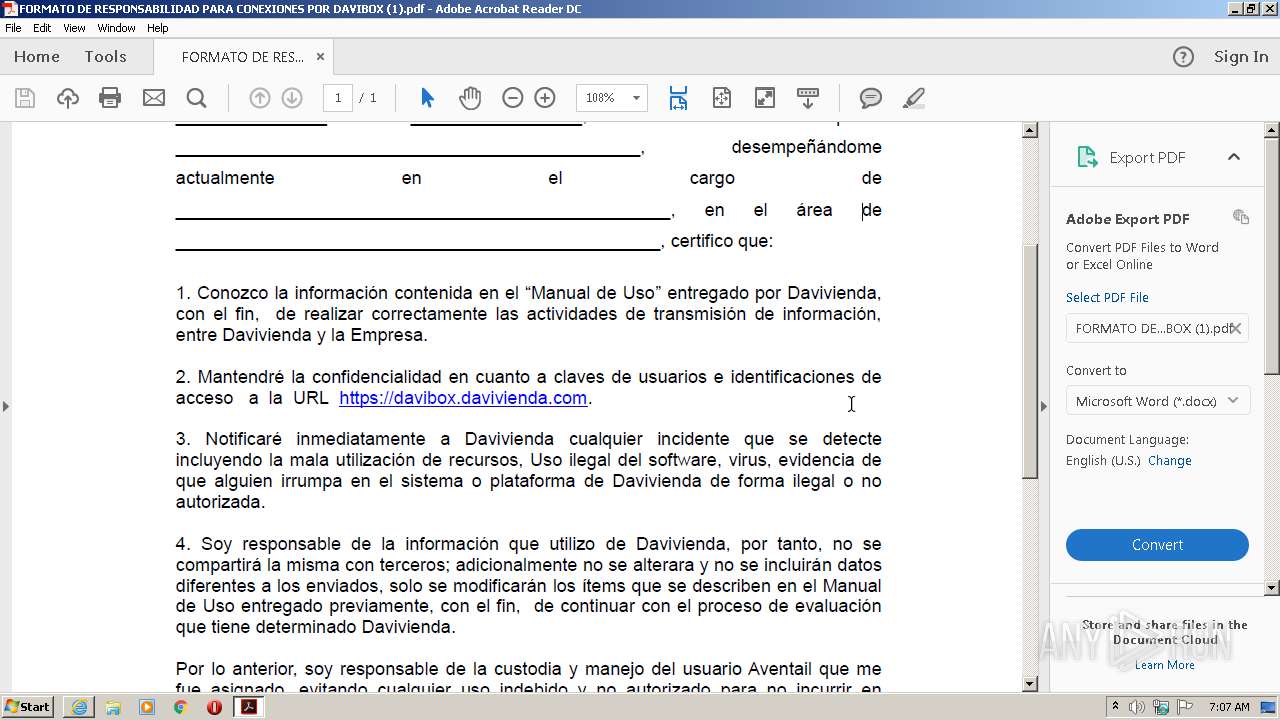This screenshot has width=1280, height=720.
Task: Open the Edit menu
Action: 42,28
